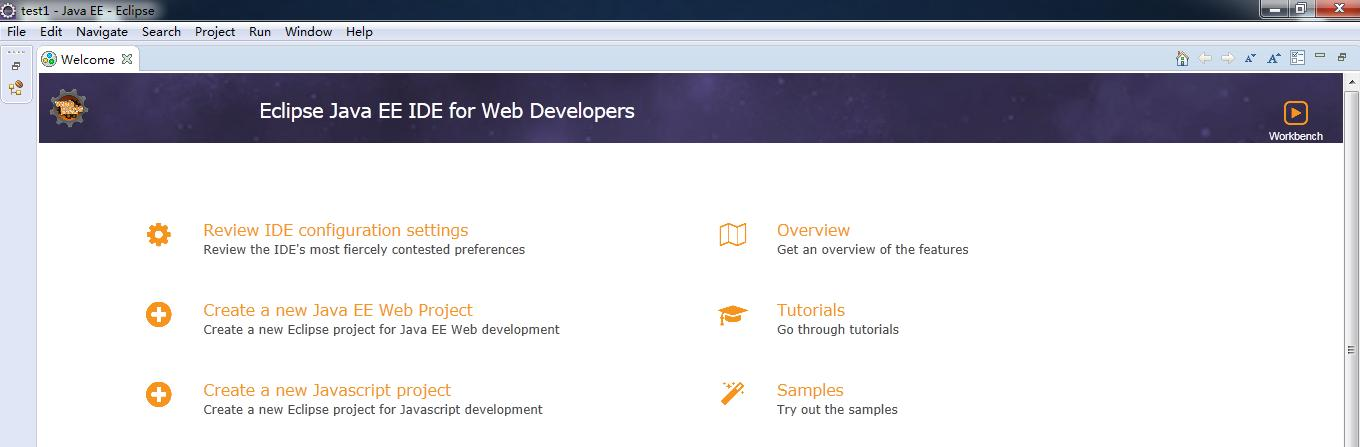
Task: Click the navigate Forward arrow
Action: [1228, 58]
